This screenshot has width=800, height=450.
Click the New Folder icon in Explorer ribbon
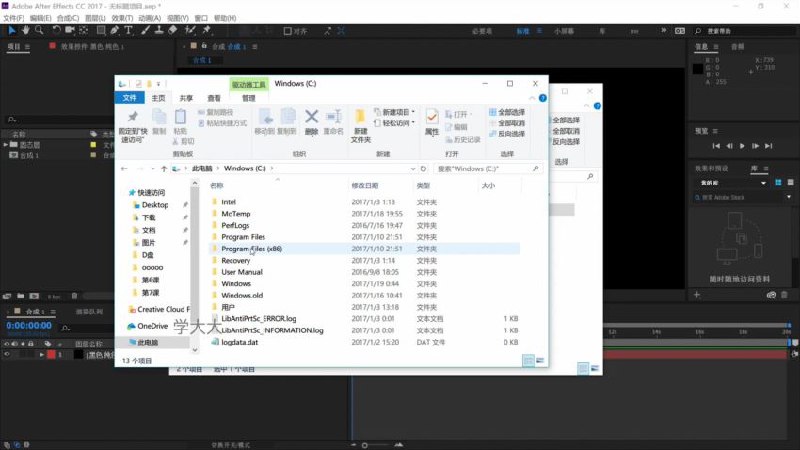pyautogui.click(x=360, y=117)
